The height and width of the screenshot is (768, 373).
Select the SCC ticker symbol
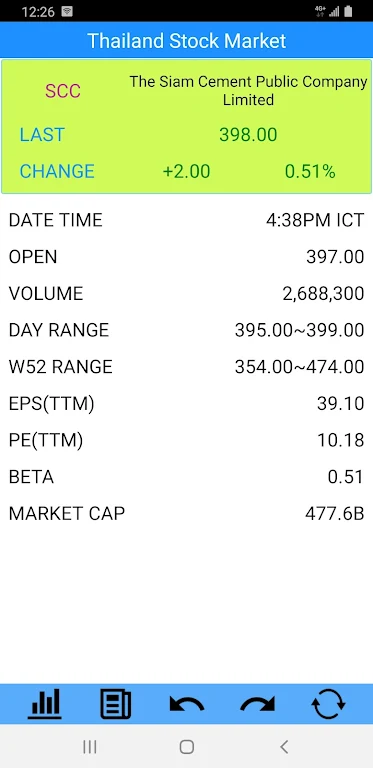click(63, 91)
